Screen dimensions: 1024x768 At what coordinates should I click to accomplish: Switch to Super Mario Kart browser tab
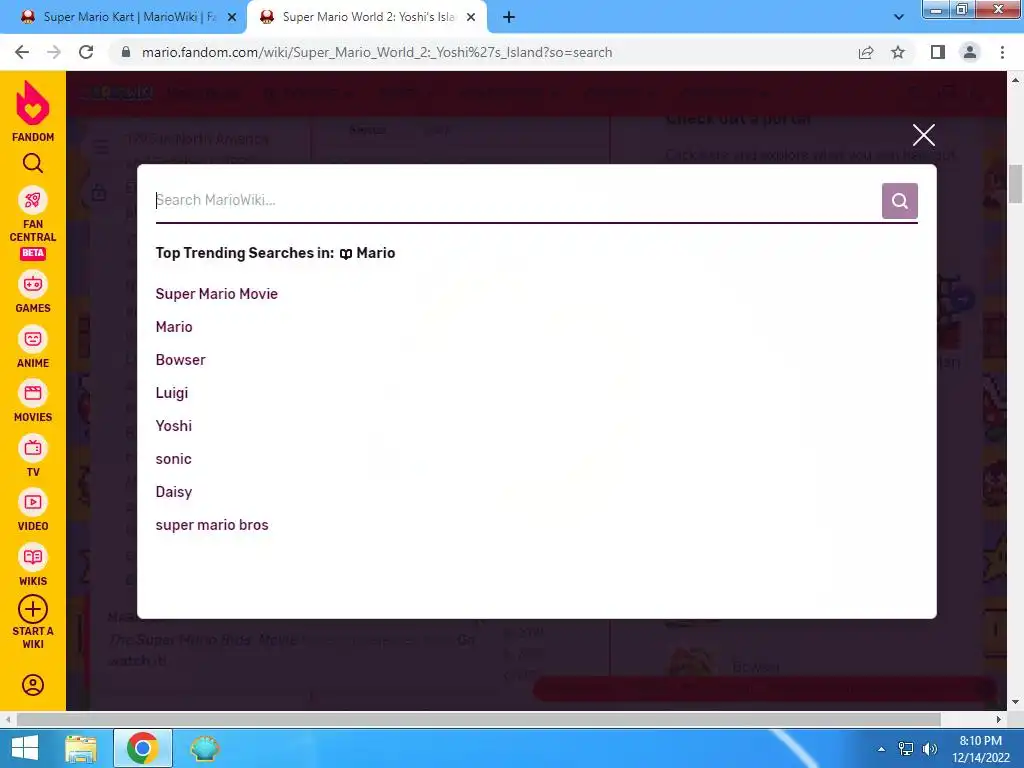tap(124, 17)
